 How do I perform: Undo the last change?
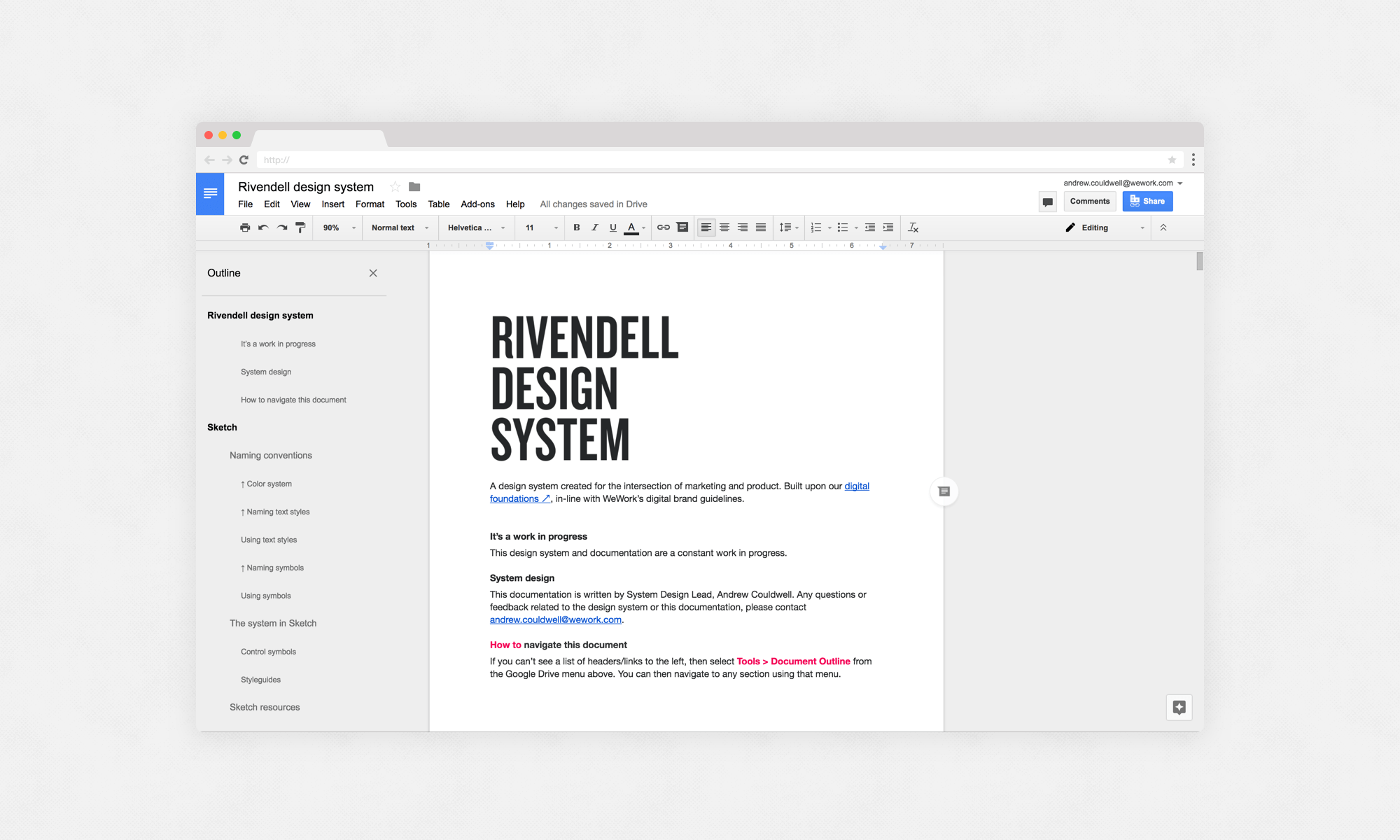click(263, 227)
